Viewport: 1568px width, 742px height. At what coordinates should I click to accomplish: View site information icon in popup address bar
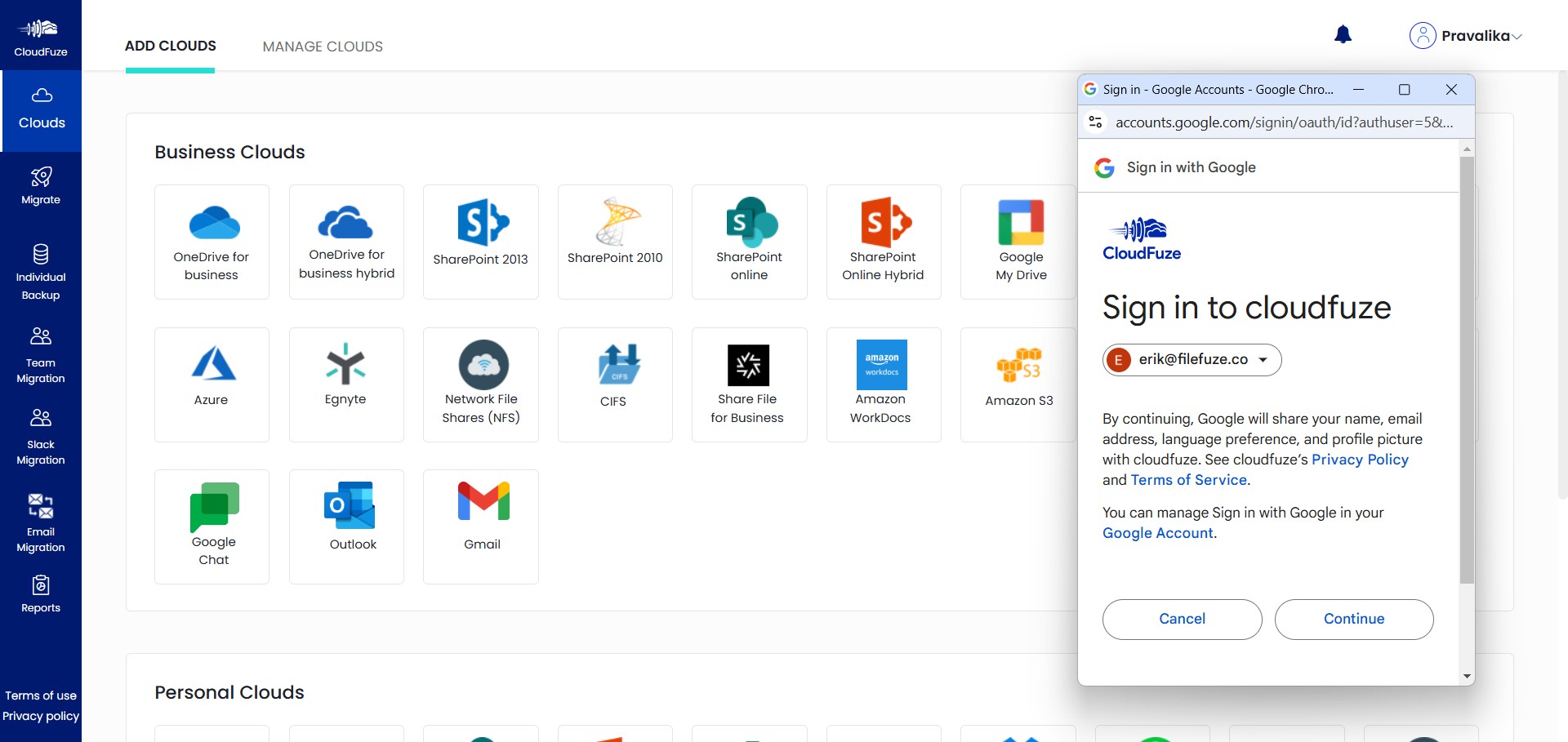pyautogui.click(x=1096, y=122)
